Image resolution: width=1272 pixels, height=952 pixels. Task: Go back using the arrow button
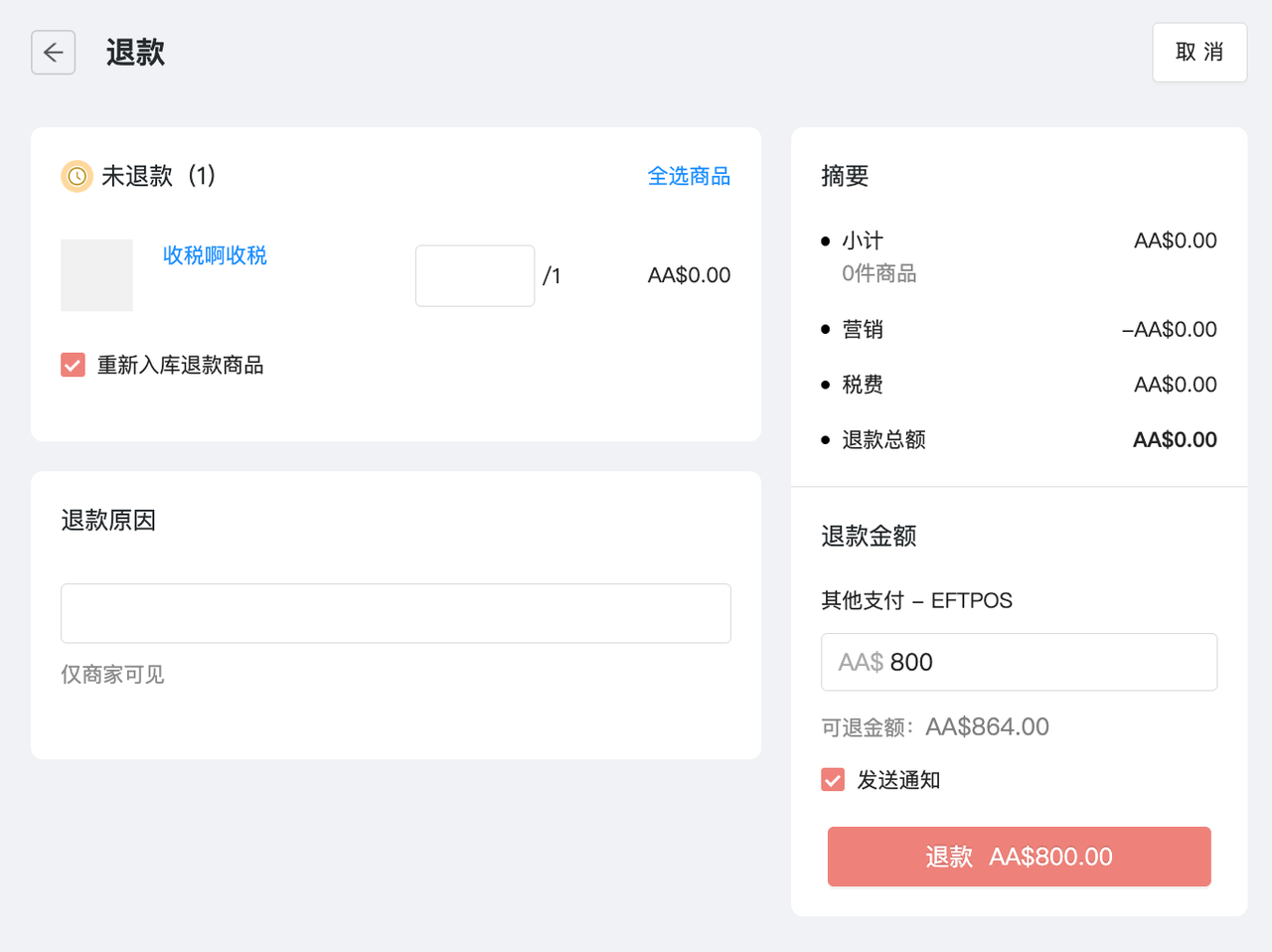pyautogui.click(x=54, y=53)
